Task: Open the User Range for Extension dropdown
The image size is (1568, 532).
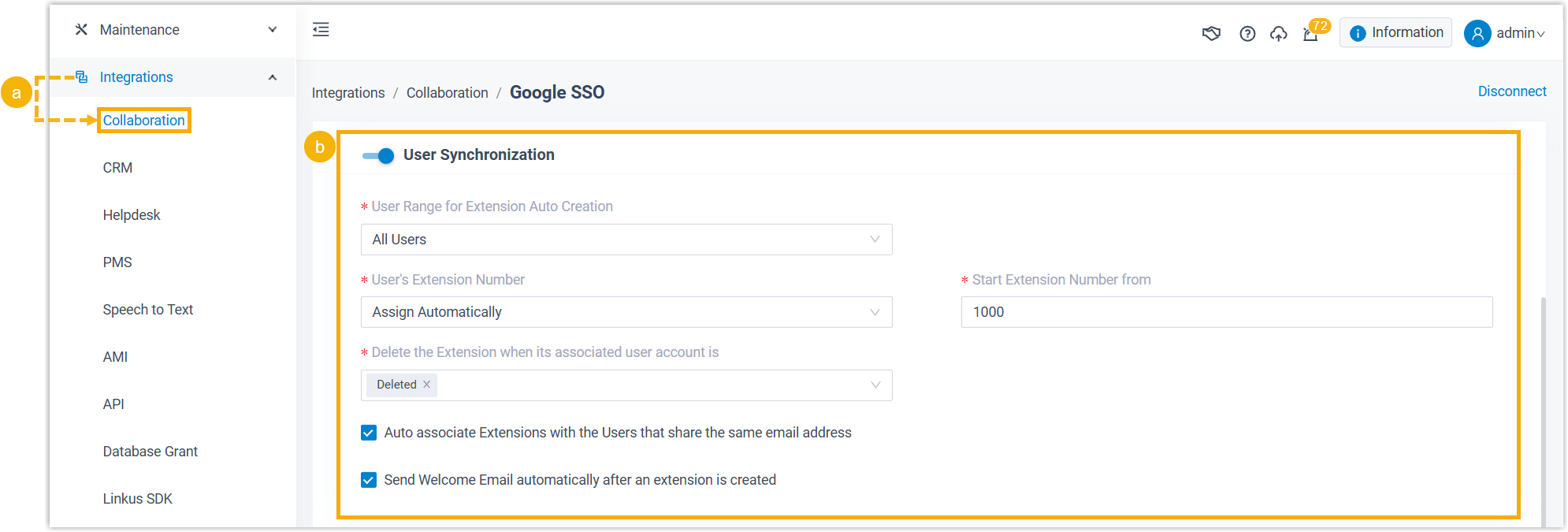Action: (x=626, y=240)
